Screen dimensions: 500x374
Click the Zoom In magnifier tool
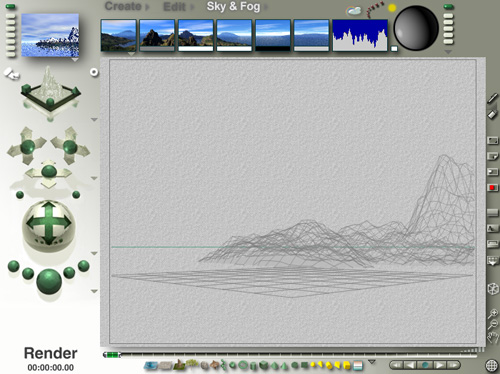493,314
